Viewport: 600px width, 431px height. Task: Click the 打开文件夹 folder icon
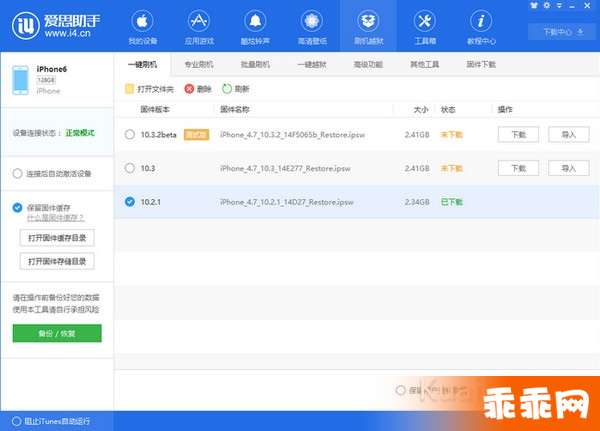point(129,89)
